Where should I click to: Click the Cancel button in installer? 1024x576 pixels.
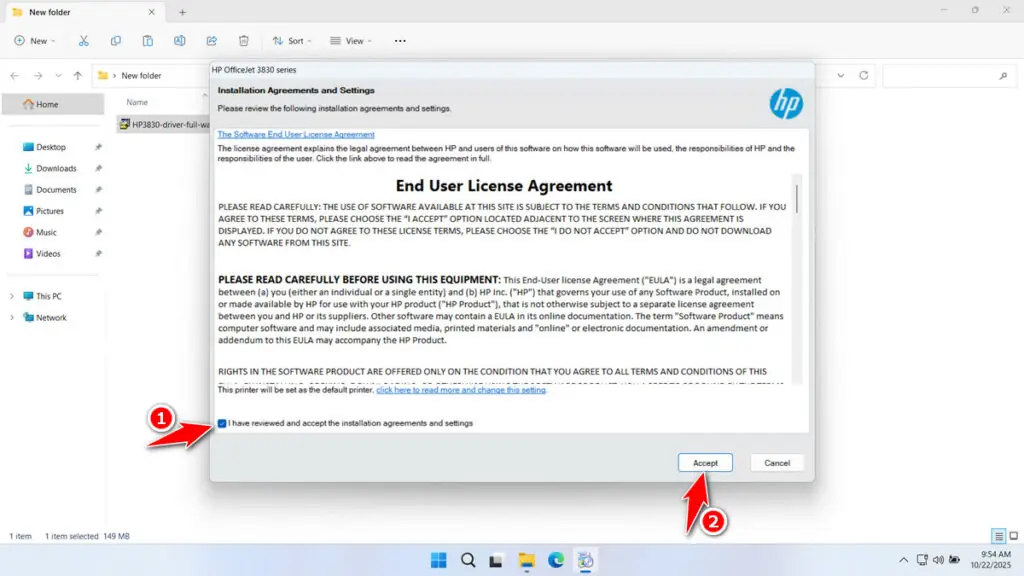[x=777, y=463]
